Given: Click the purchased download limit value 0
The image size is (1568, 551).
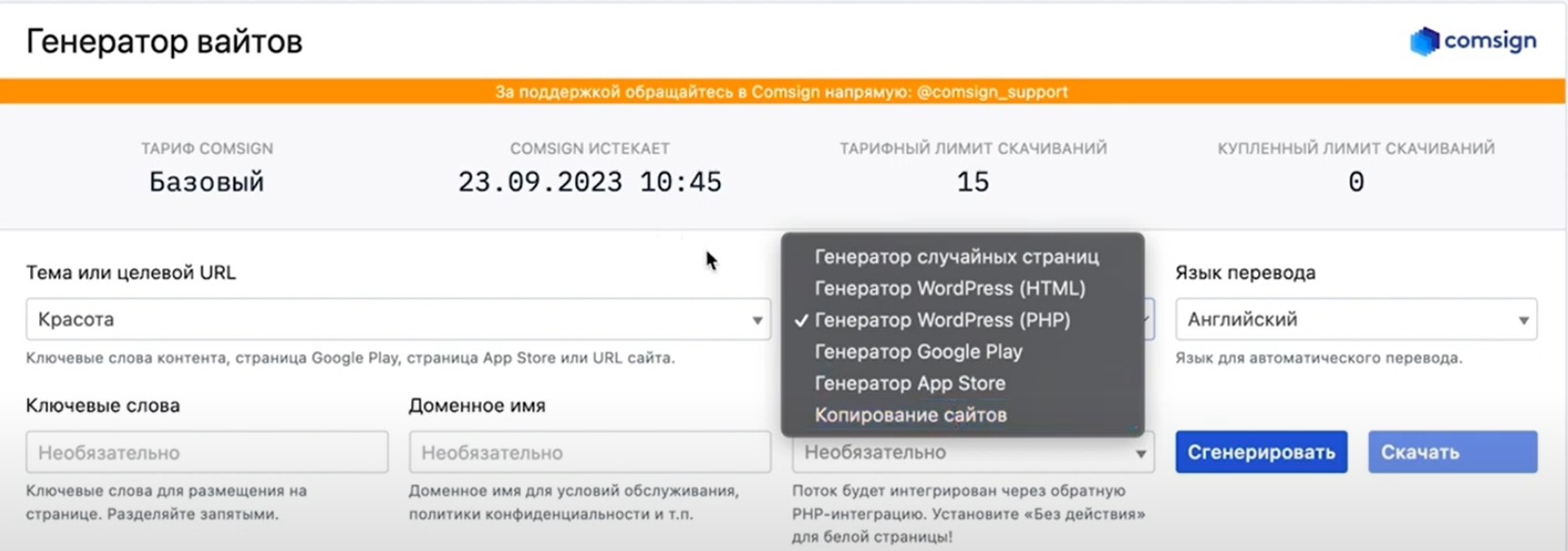Looking at the screenshot, I should pyautogui.click(x=1356, y=182).
